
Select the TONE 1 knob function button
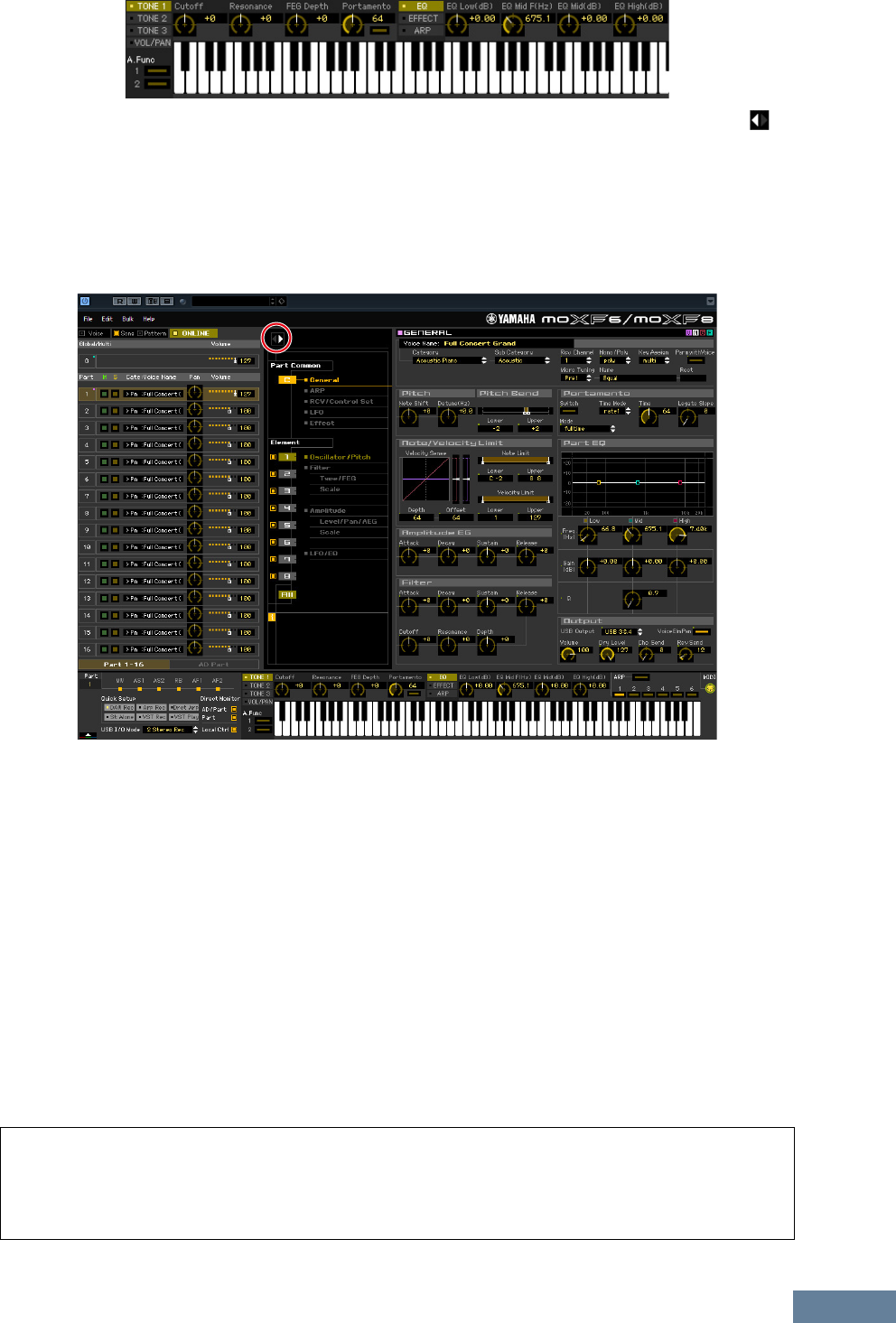[x=257, y=676]
